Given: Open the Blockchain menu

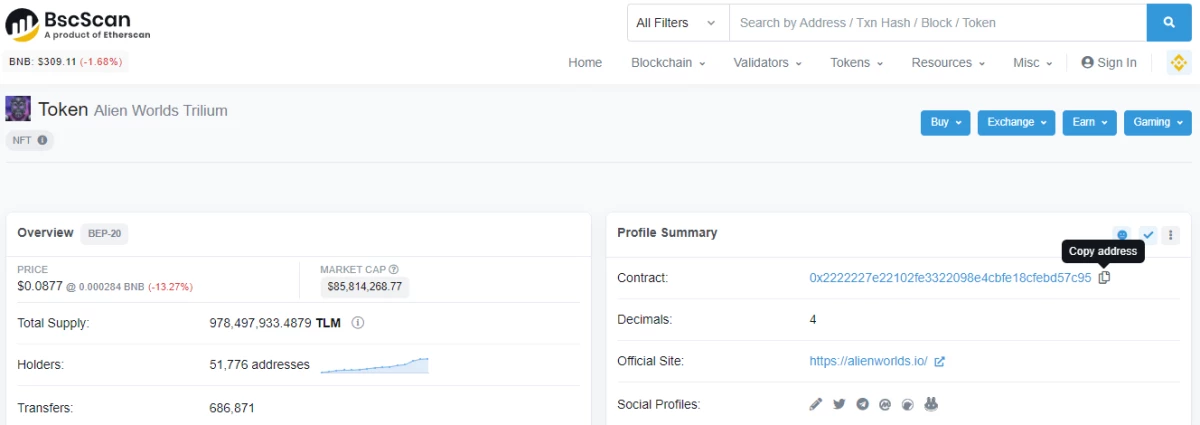Looking at the screenshot, I should (668, 63).
